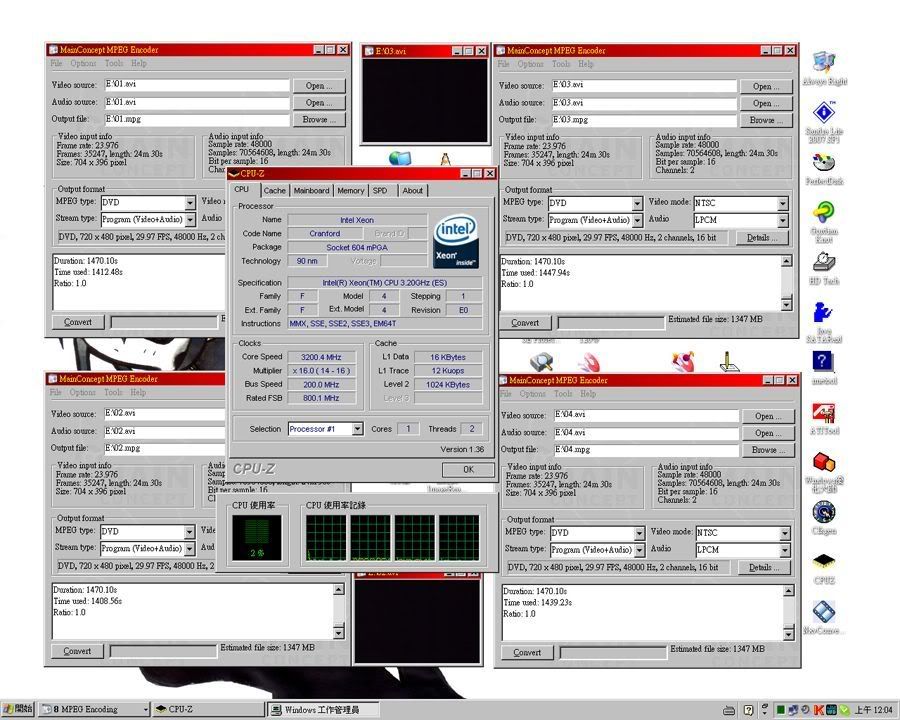Open Help menu in the E:\02.avi encoder

click(138, 393)
